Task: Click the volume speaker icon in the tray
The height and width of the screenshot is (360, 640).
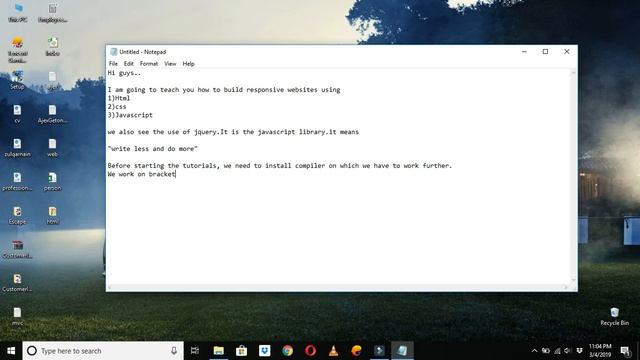Action: pyautogui.click(x=568, y=351)
